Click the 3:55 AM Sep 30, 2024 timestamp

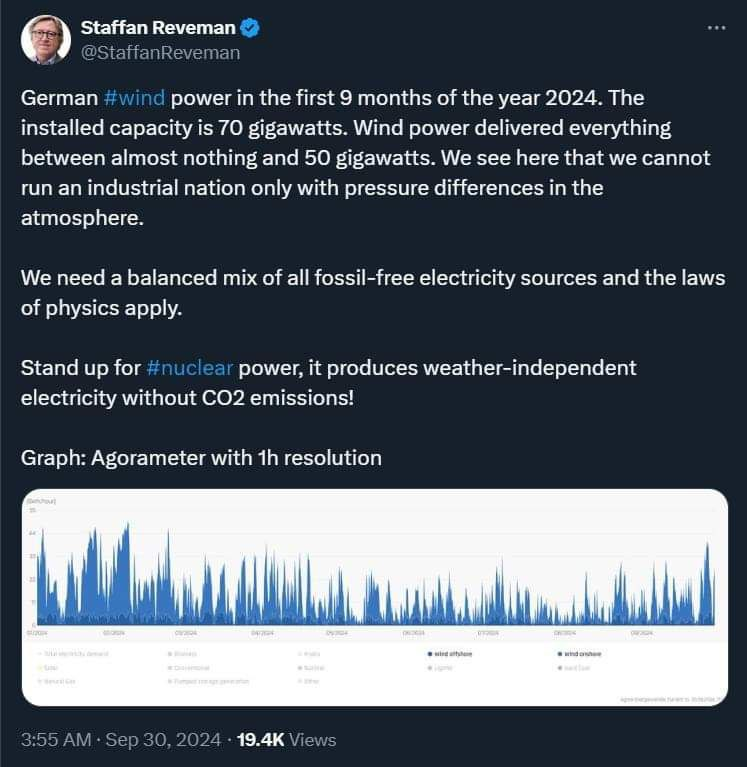[119, 740]
